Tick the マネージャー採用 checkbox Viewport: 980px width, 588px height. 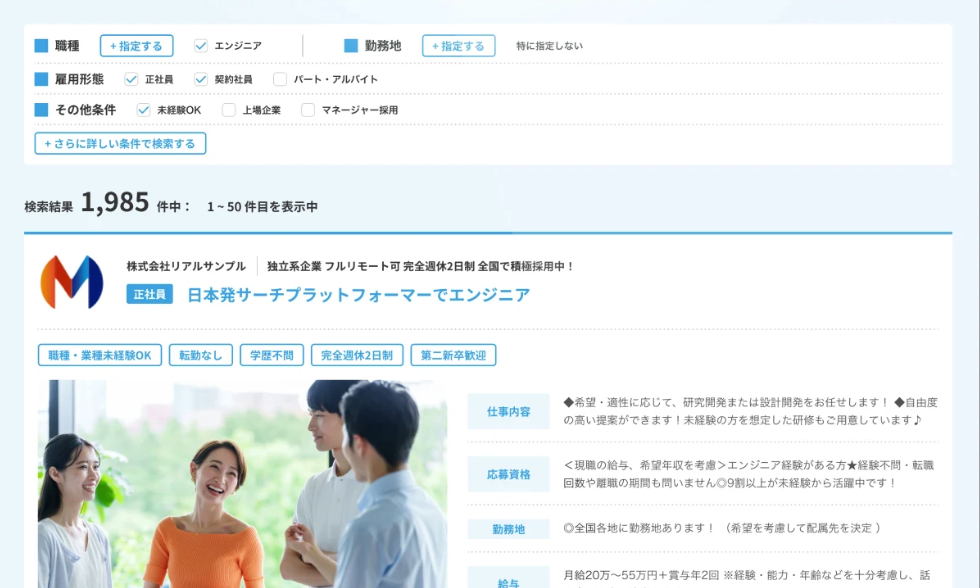[308, 110]
